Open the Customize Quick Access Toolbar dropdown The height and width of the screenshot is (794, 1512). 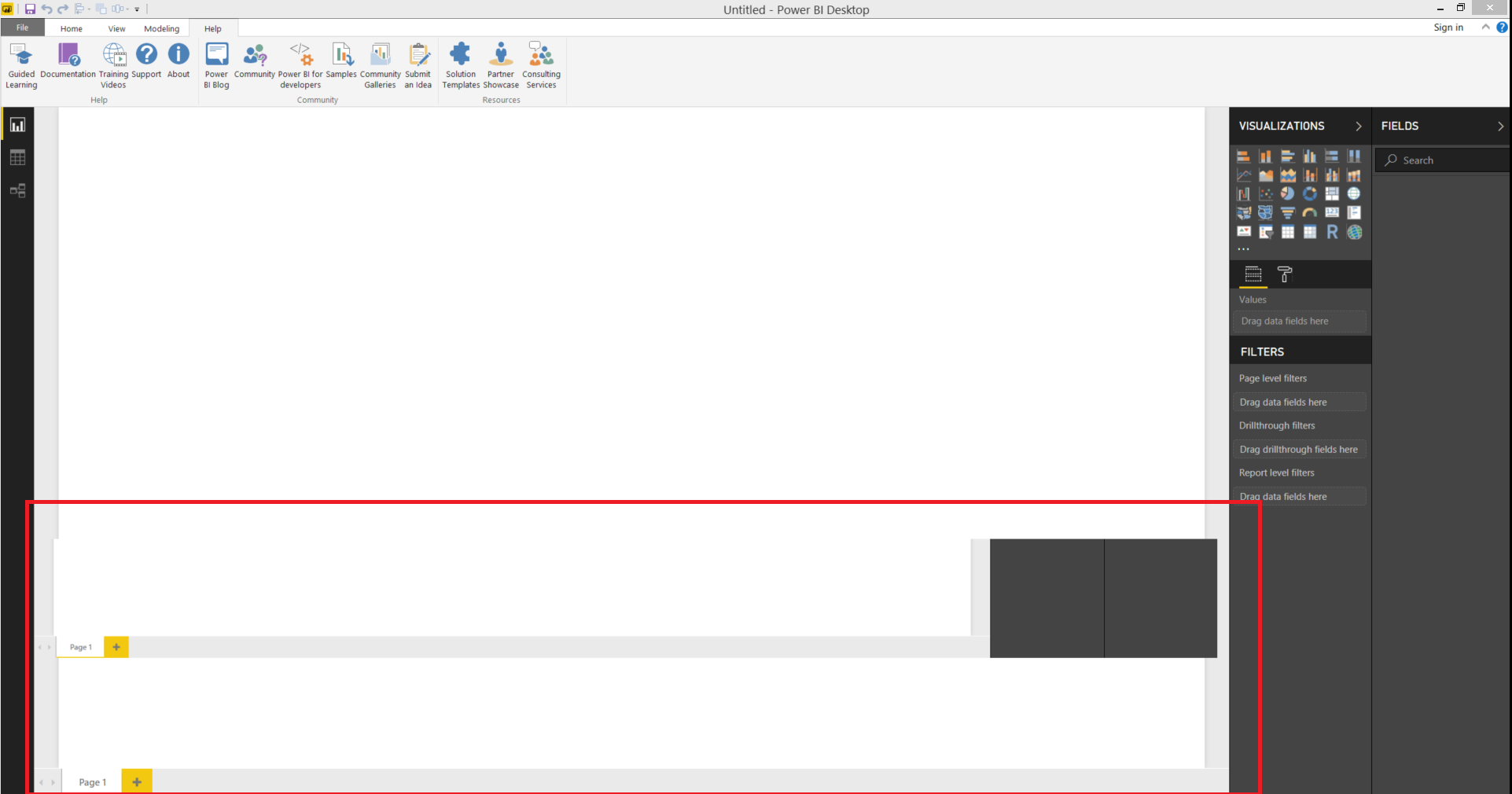coord(137,9)
